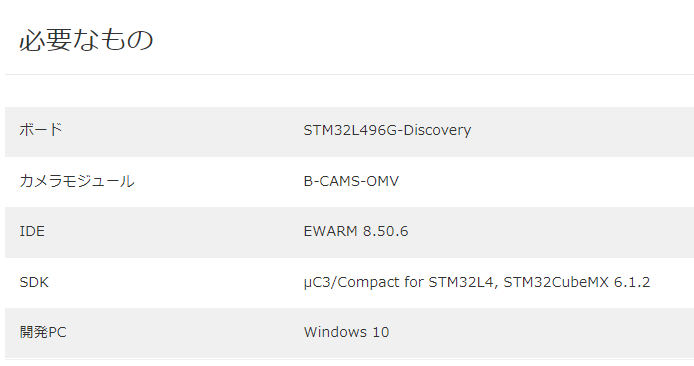Click the word EWARM
This screenshot has height=366, width=694.
click(330, 231)
